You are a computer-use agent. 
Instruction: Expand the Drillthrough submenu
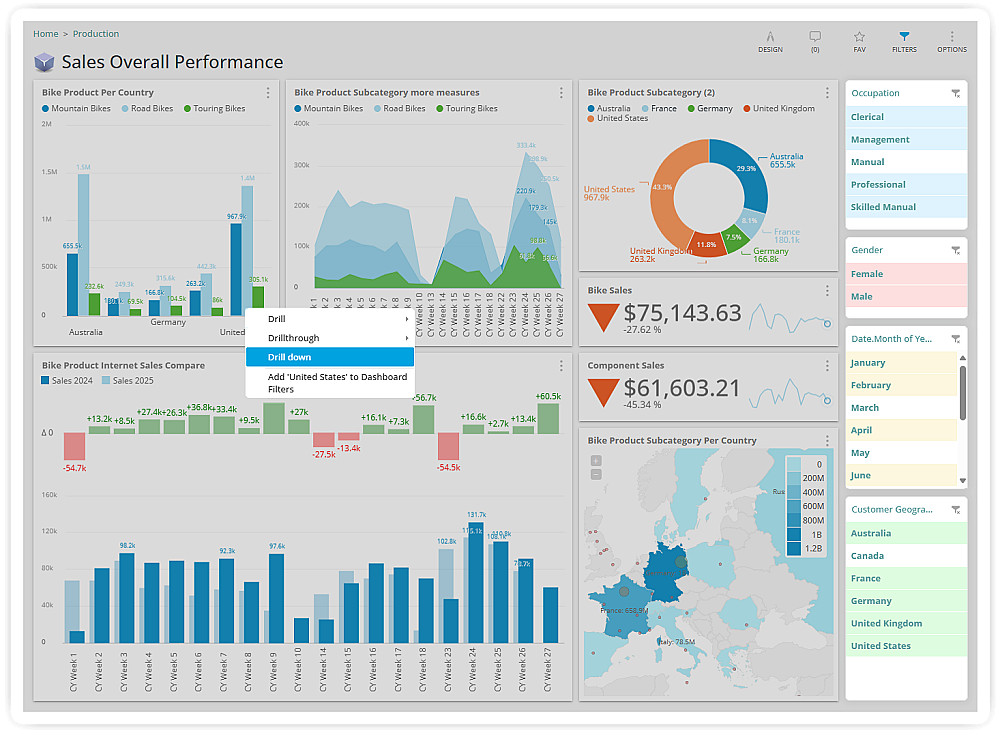[330, 338]
